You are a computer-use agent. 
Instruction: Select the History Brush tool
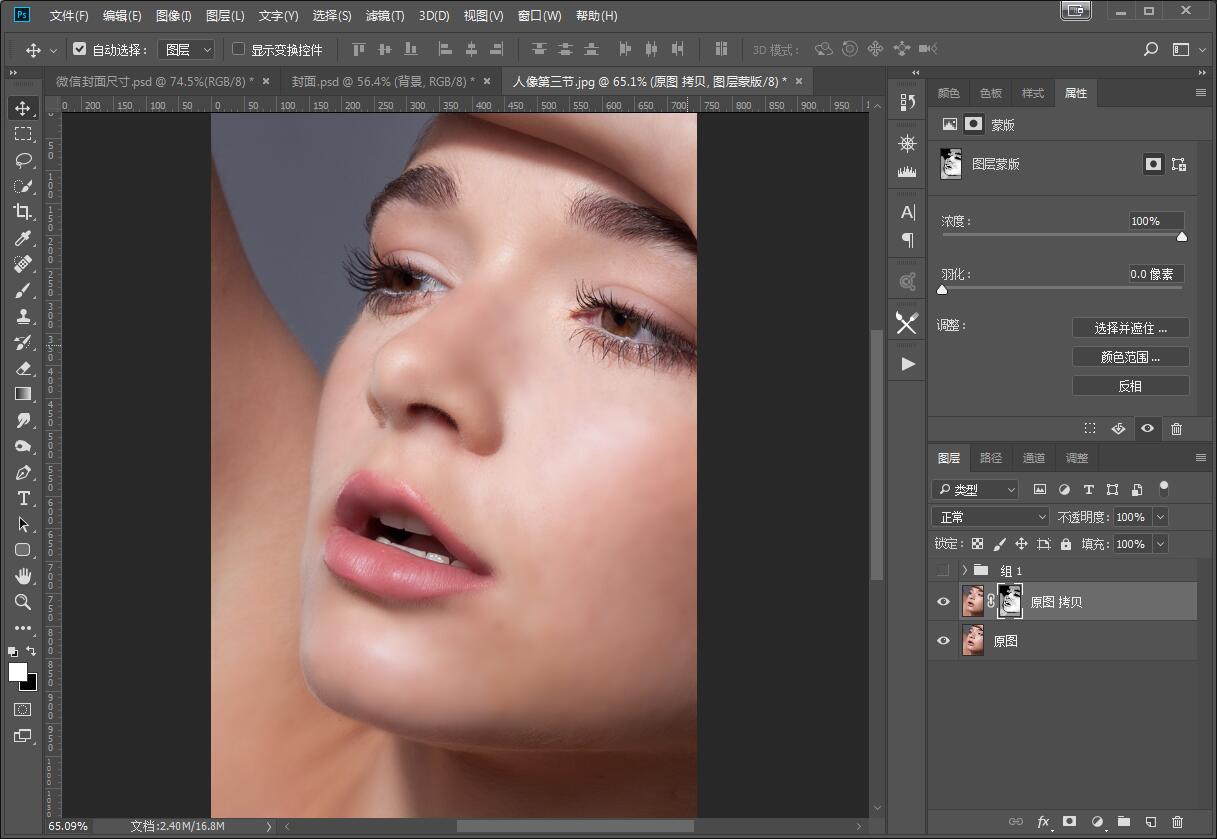point(23,342)
